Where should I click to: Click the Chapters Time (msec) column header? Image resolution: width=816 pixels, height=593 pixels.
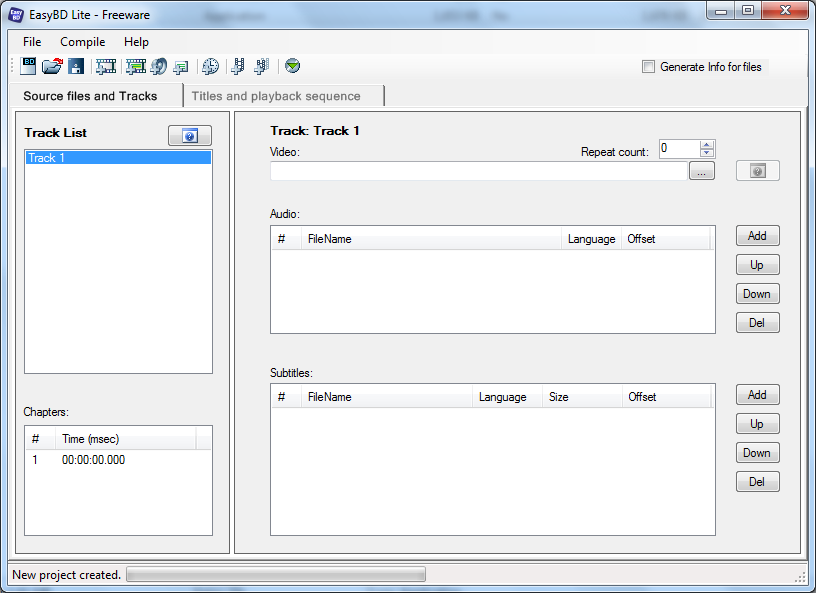pos(125,439)
